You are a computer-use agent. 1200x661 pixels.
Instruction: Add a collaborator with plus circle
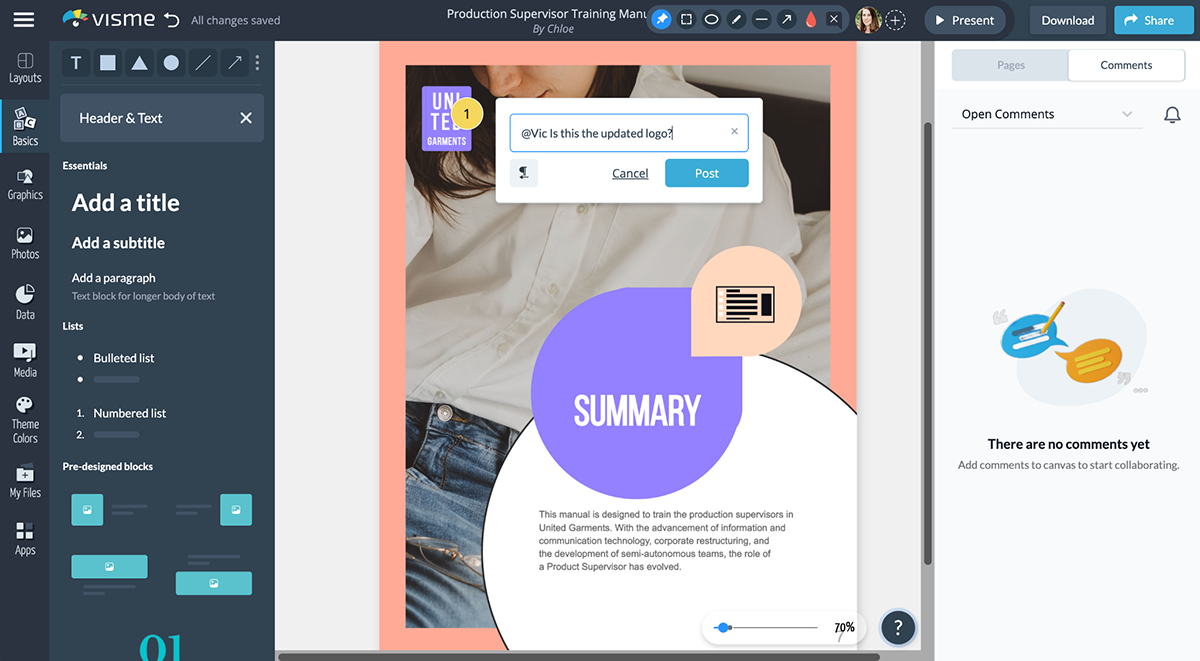pos(896,20)
